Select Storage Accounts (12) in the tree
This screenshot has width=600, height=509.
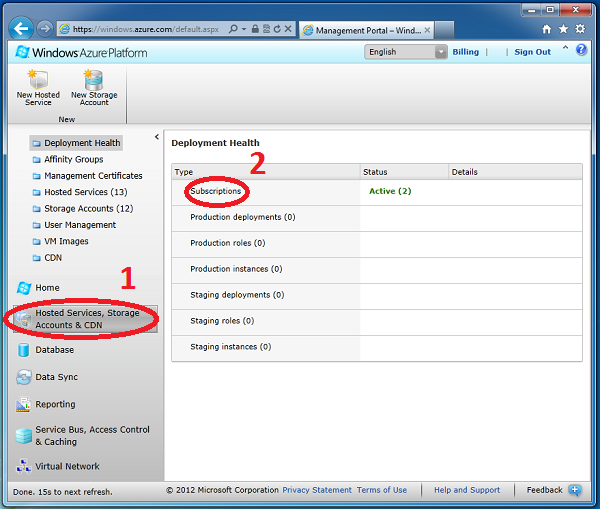[x=89, y=209]
